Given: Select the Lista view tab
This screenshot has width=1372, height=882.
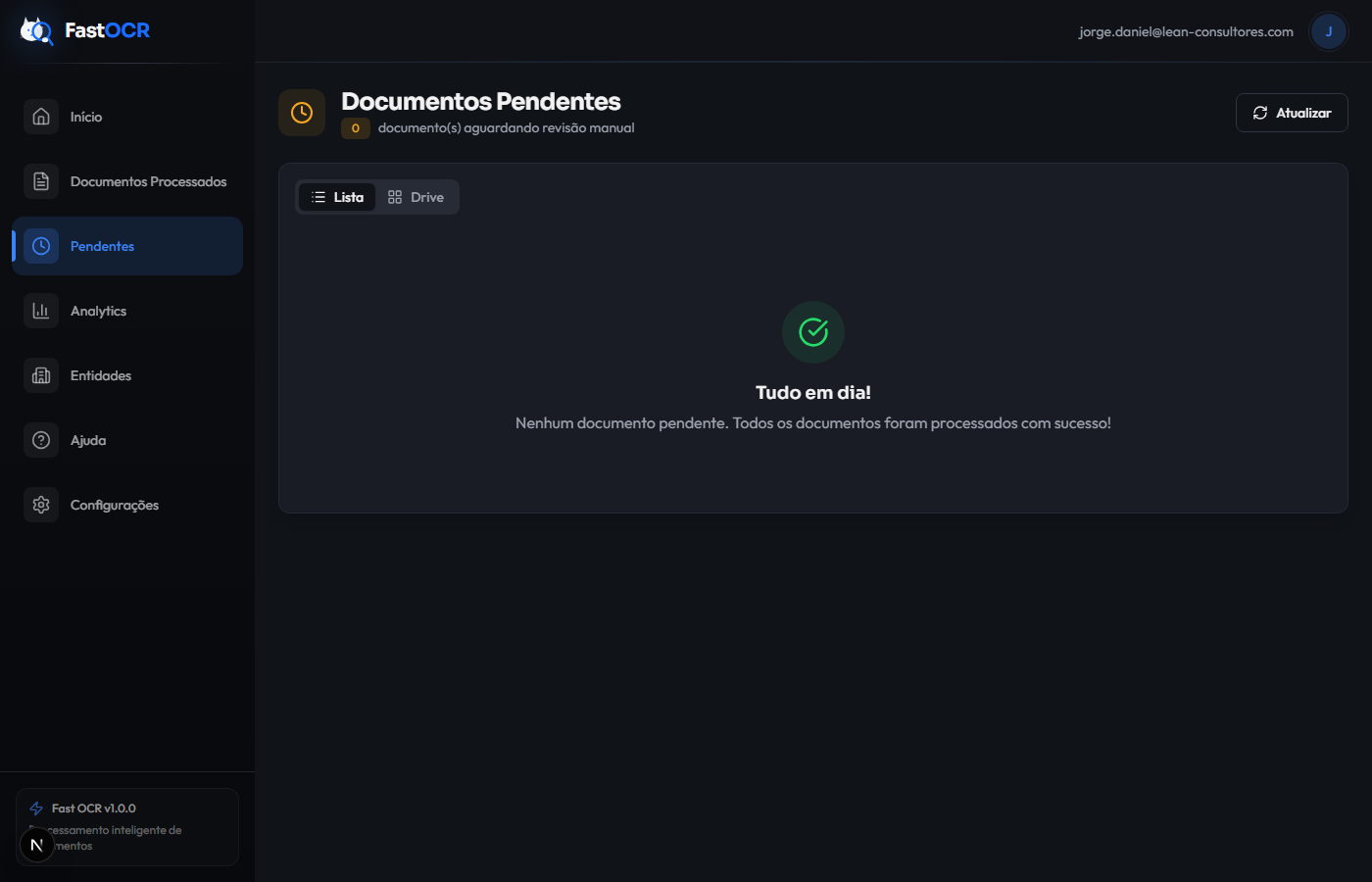Looking at the screenshot, I should click(336, 196).
